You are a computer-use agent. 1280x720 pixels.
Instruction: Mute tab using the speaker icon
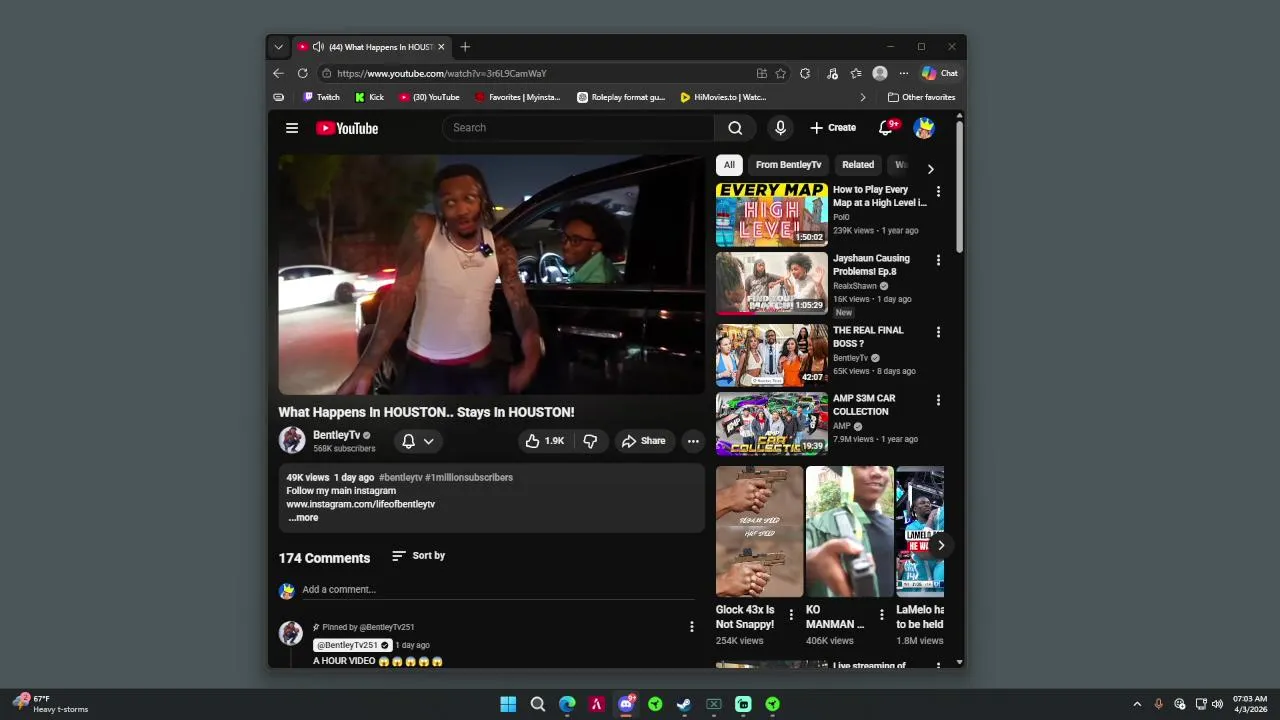(318, 47)
